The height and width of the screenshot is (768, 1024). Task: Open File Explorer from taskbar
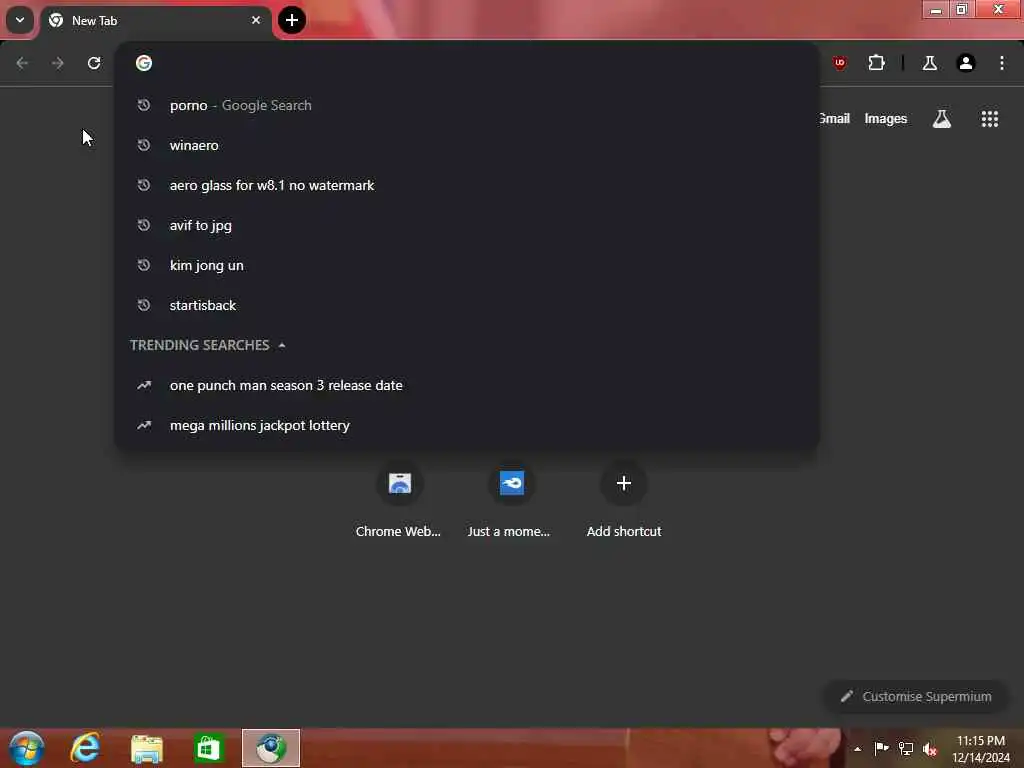(x=146, y=748)
